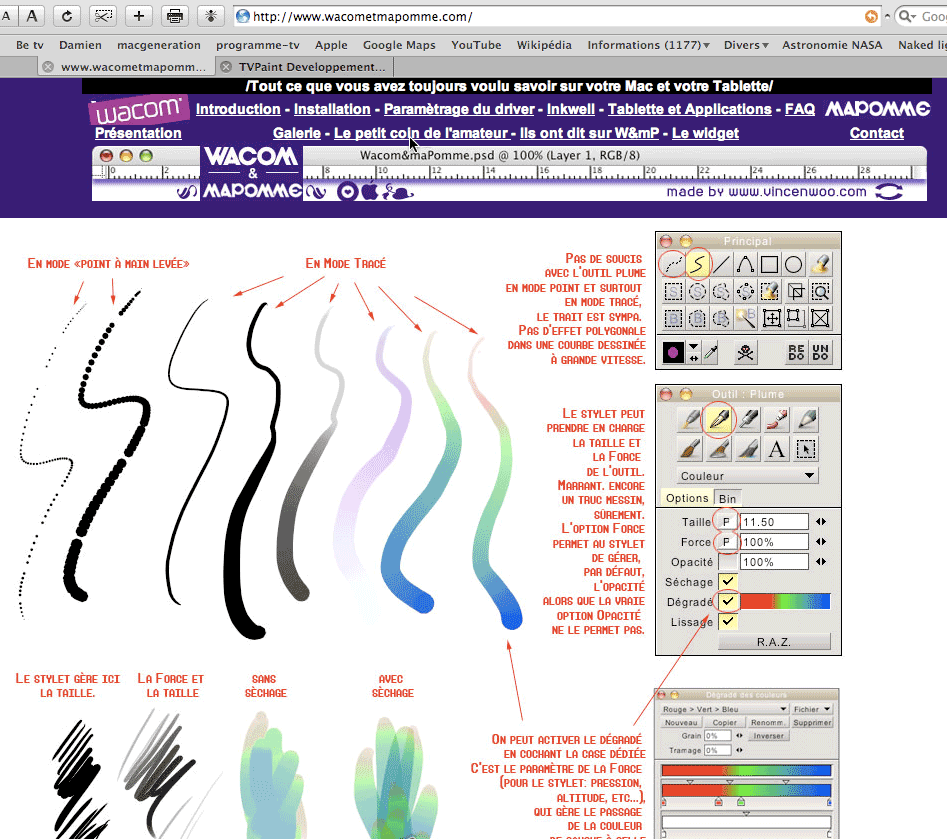Select the ellipse shape tool

pyautogui.click(x=794, y=265)
